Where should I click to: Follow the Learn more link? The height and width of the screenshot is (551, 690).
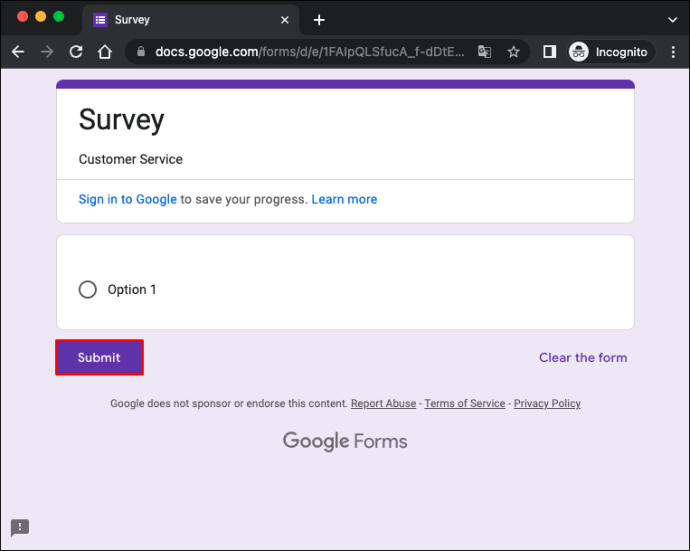pyautogui.click(x=344, y=200)
